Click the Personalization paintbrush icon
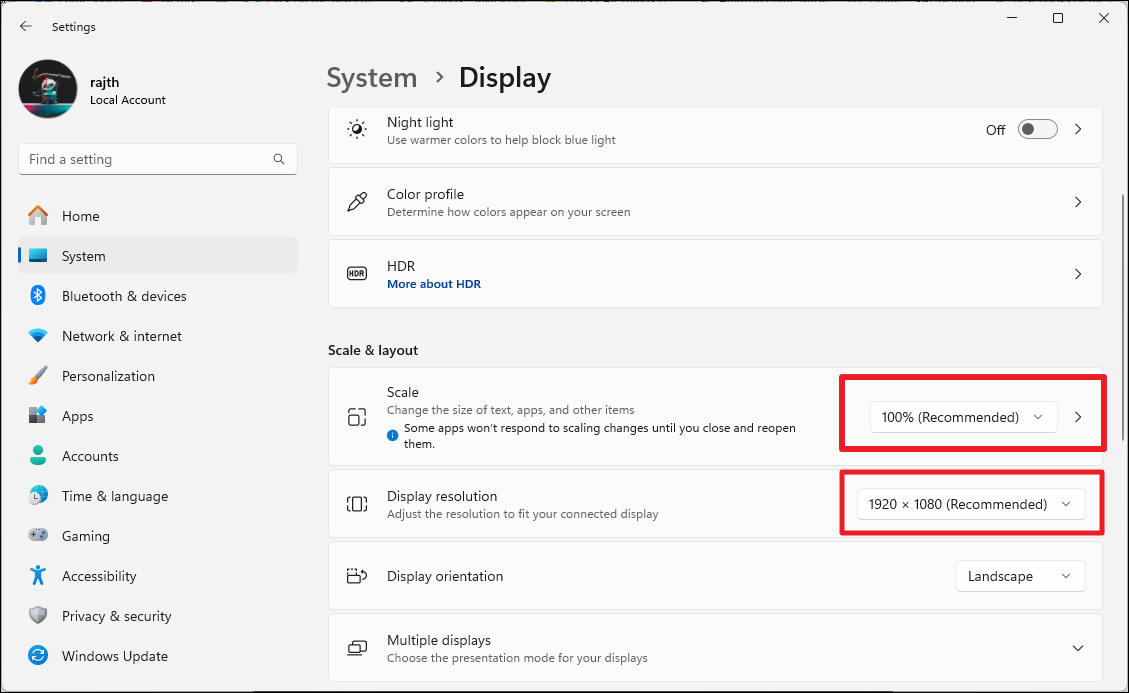1129x693 pixels. point(38,376)
